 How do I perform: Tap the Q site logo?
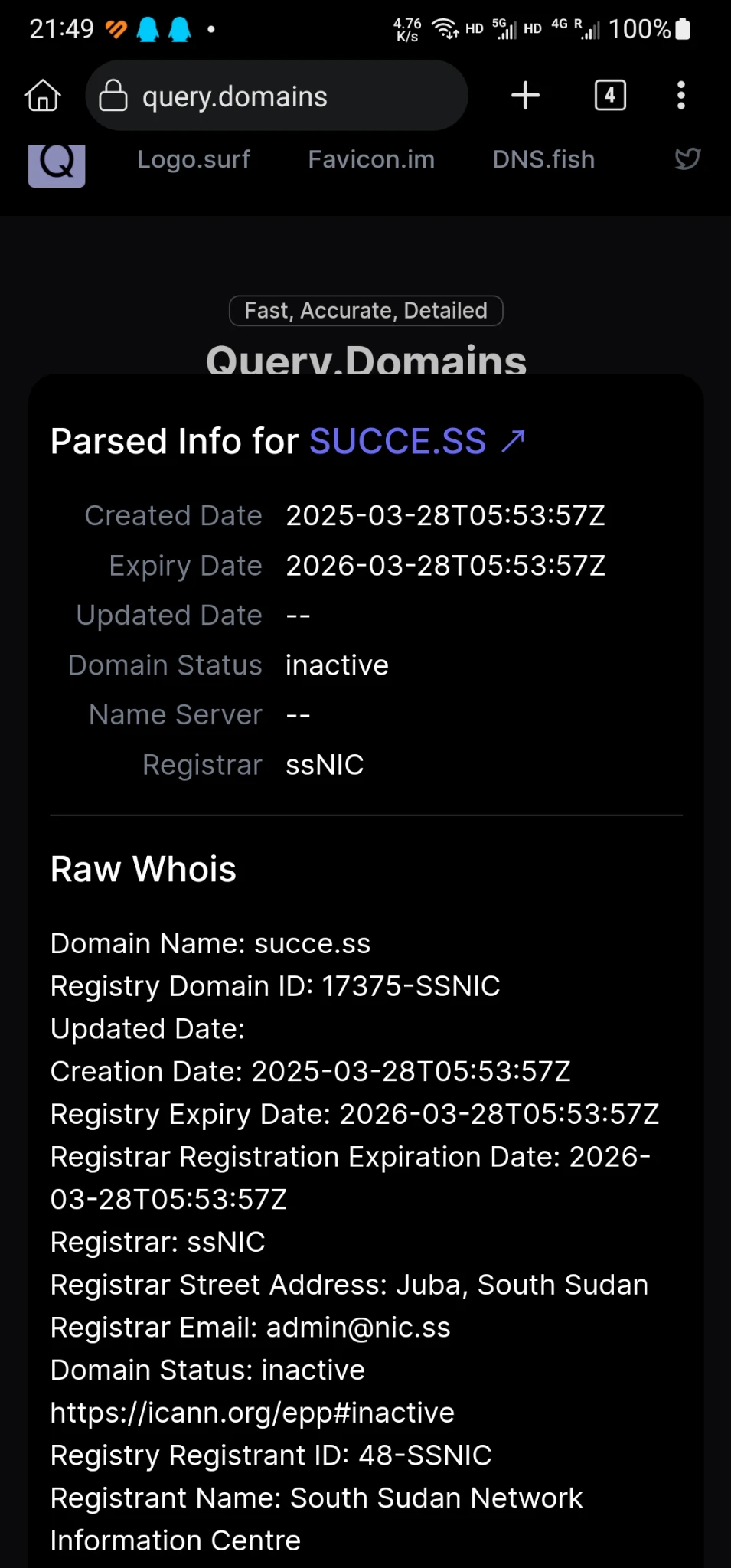coord(57,163)
